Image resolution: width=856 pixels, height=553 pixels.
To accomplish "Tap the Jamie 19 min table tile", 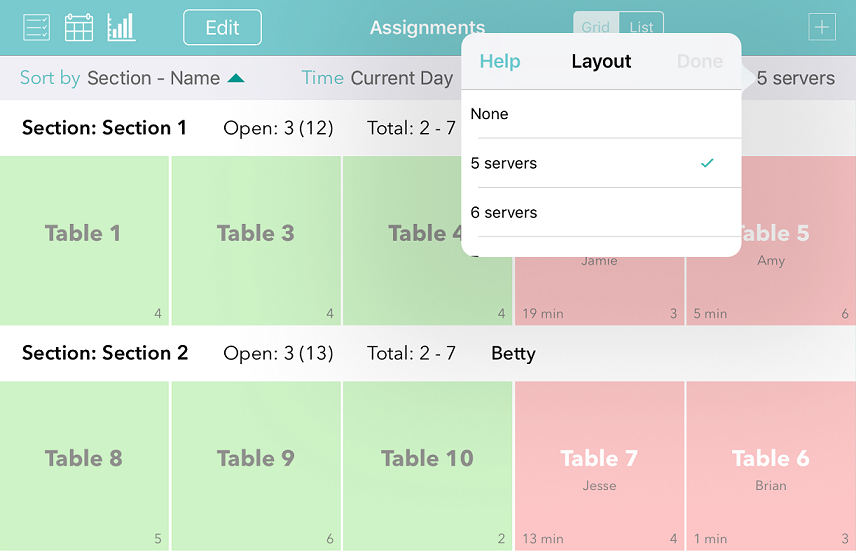I will 599,290.
